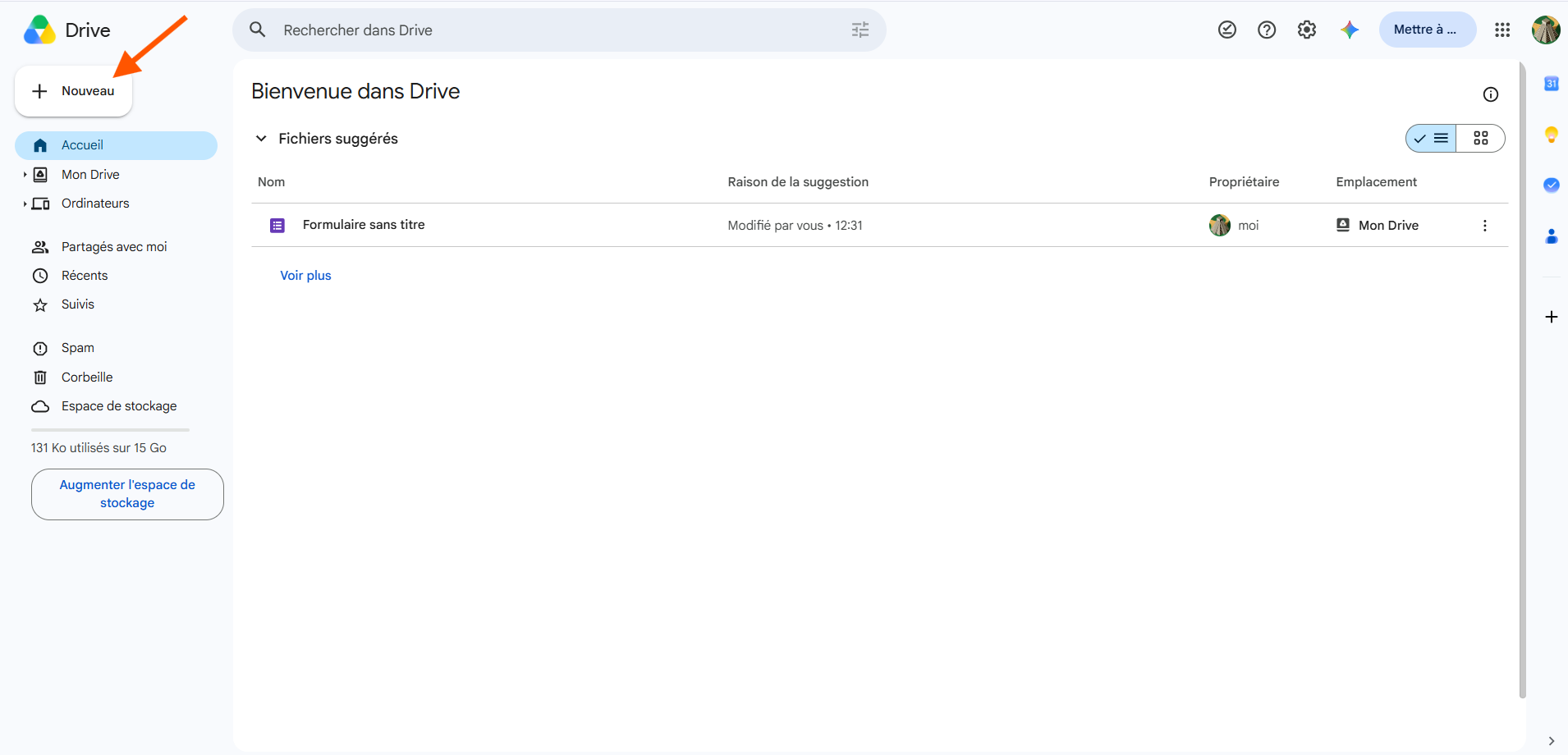This screenshot has height=755, width=1568.
Task: Show details using the info icon
Action: [1491, 94]
